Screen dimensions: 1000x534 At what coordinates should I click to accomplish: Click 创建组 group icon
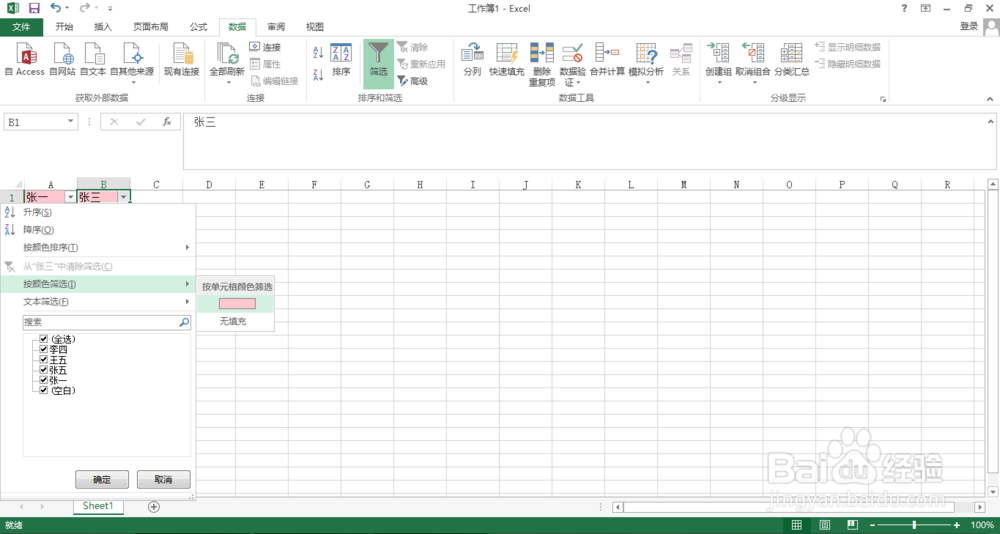pyautogui.click(x=719, y=54)
